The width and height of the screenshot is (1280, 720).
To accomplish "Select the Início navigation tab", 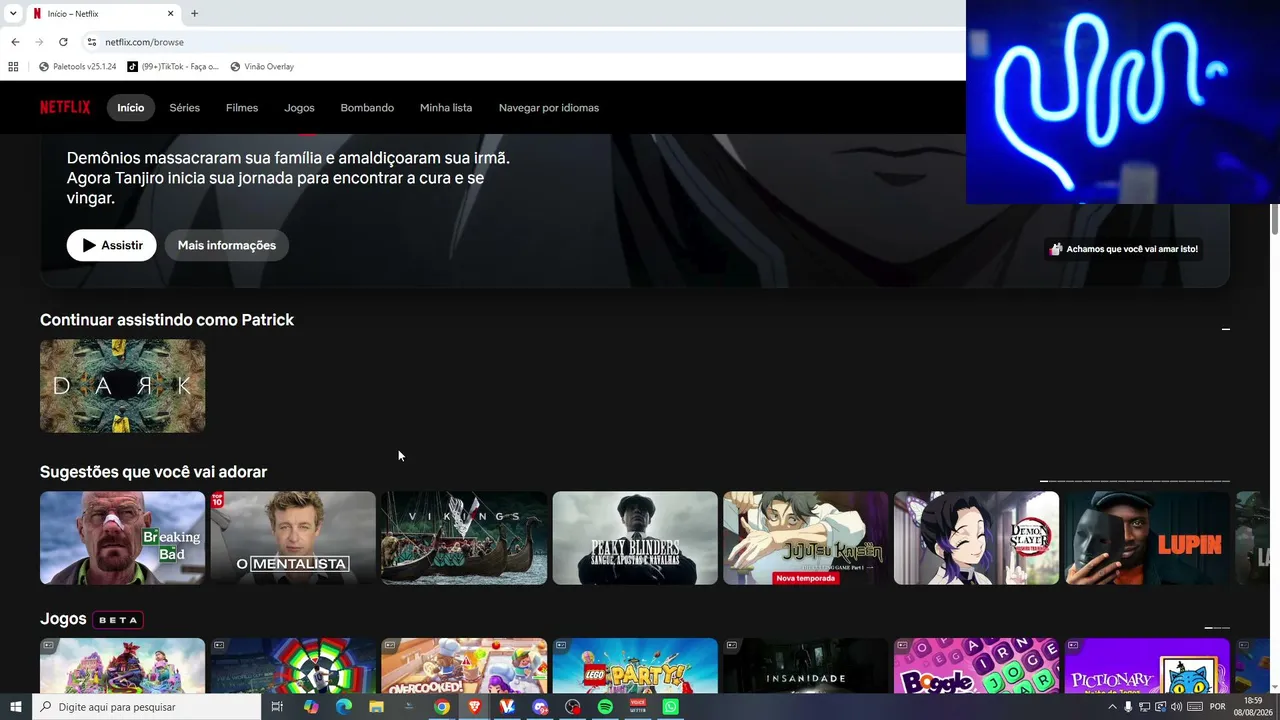I will [131, 108].
